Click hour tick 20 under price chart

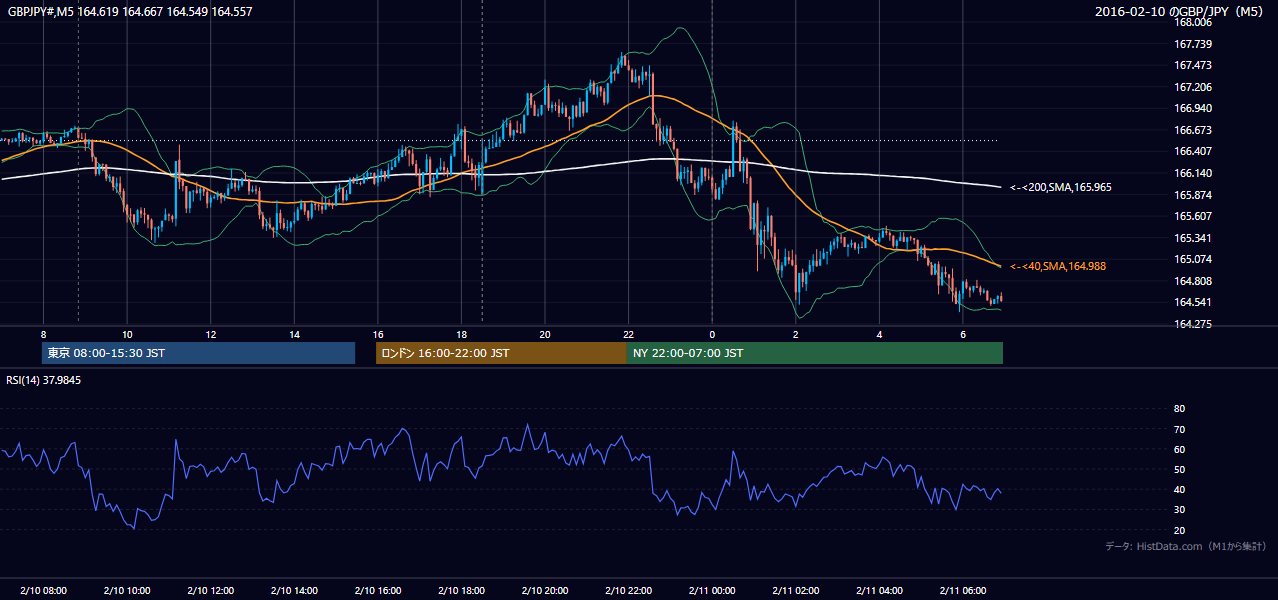(545, 334)
